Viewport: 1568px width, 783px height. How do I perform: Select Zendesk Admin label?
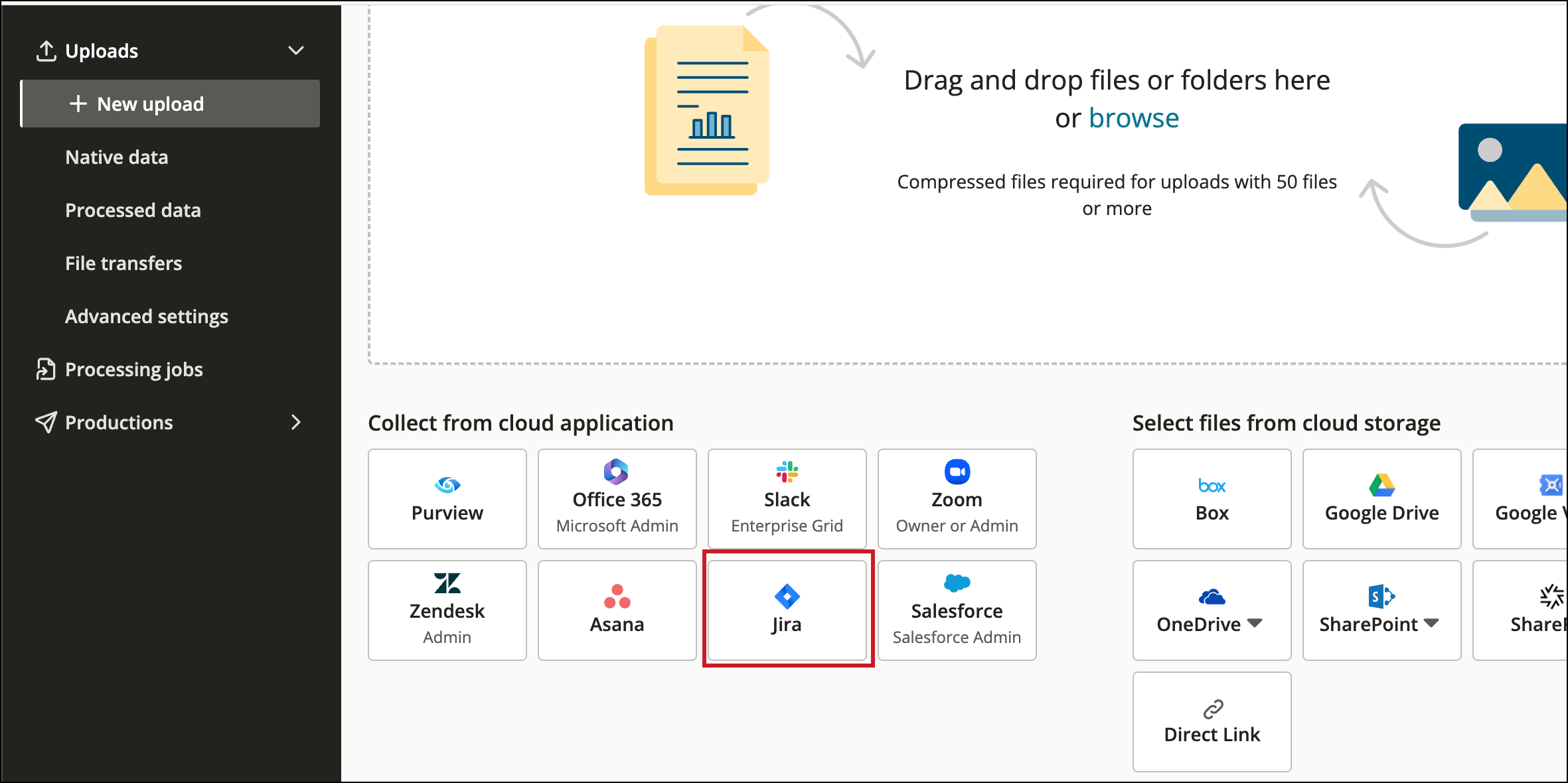447,637
